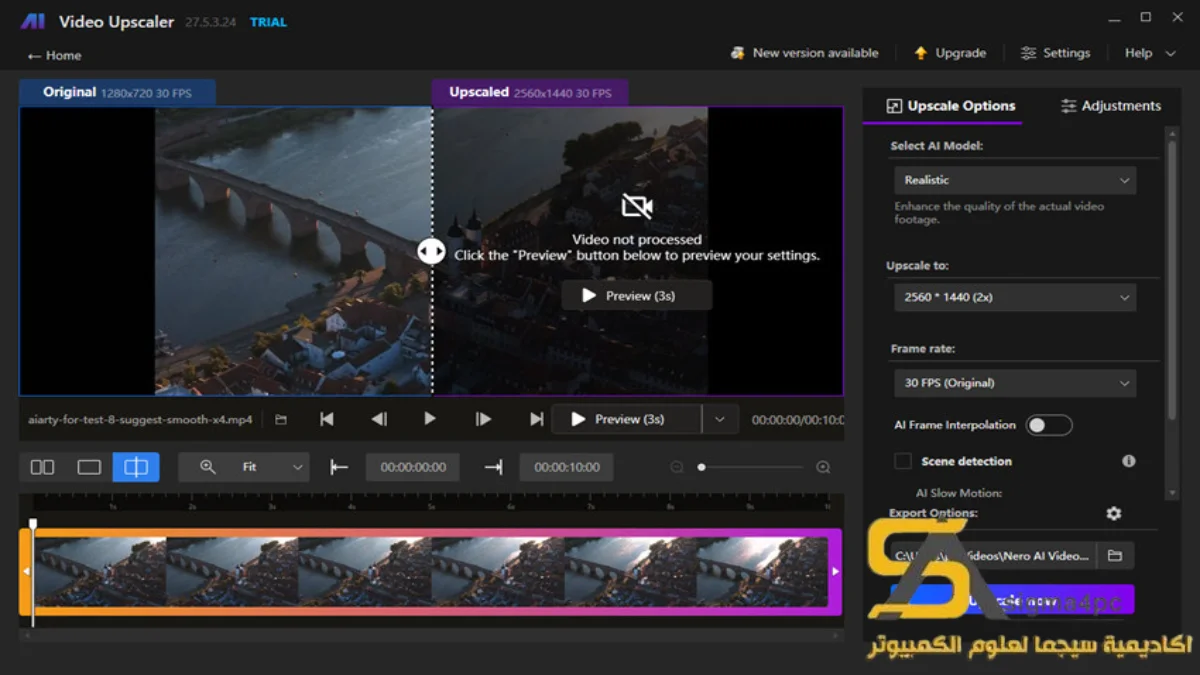Enable the Scene detection checkbox
Viewport: 1200px width, 675px height.
(x=903, y=461)
